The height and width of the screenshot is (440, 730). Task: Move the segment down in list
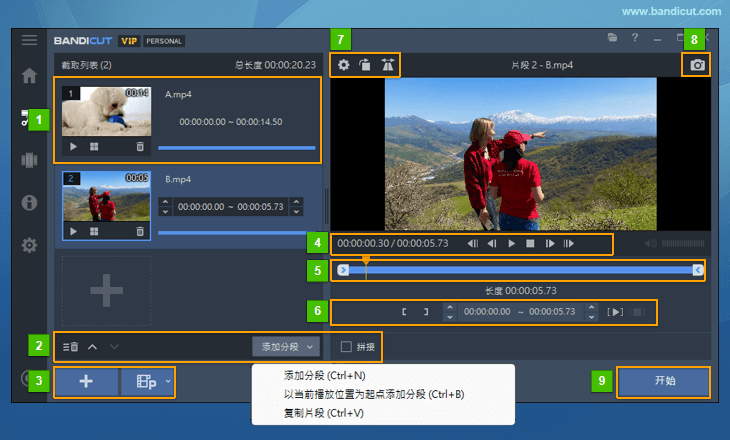(x=114, y=347)
